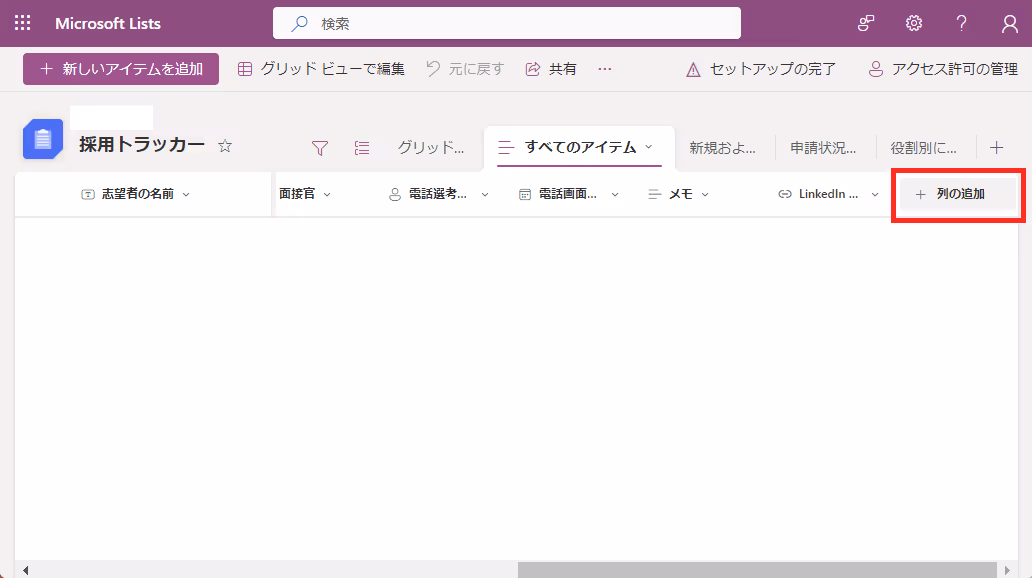This screenshot has height=578, width=1032.
Task: Click the 電話画面... column header
Action: point(567,194)
